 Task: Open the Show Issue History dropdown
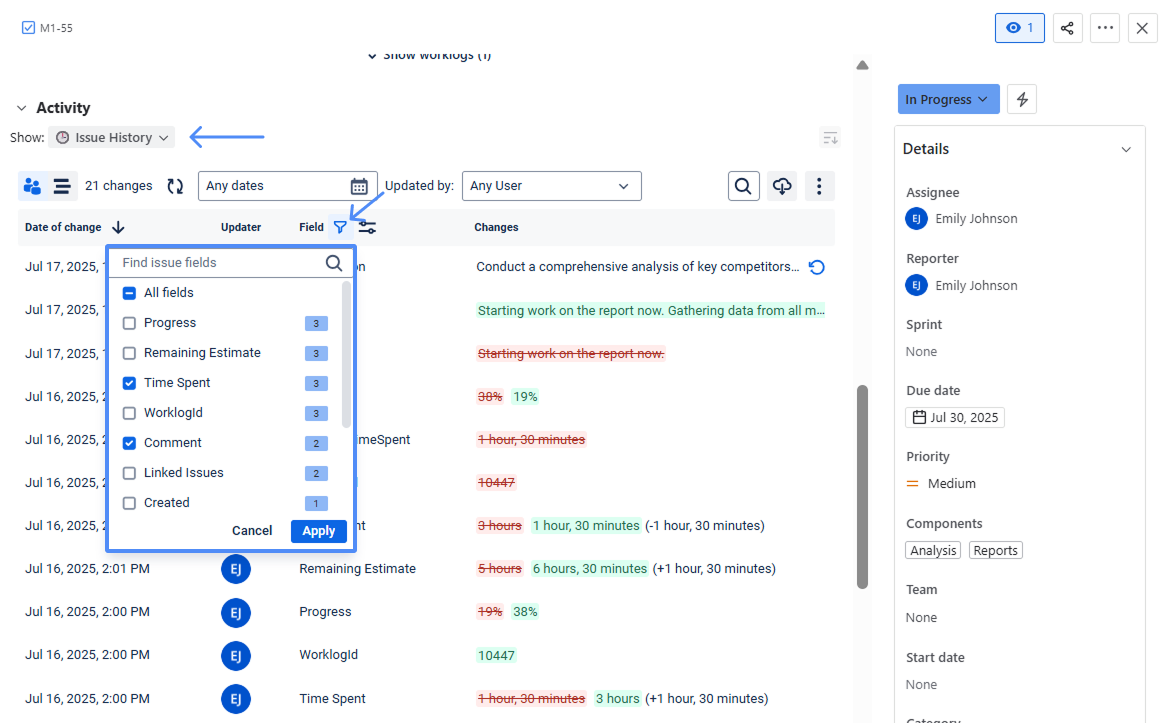click(111, 137)
